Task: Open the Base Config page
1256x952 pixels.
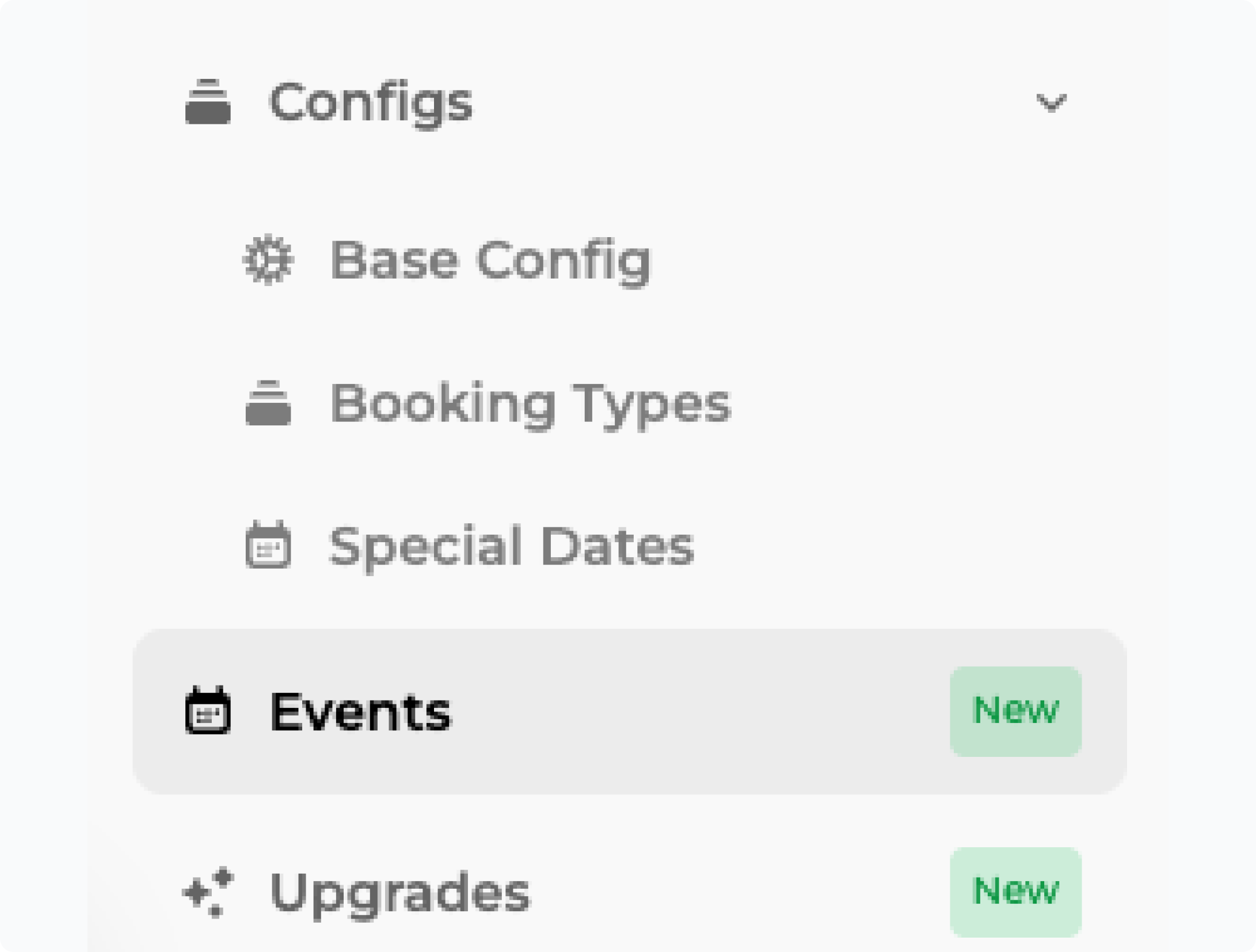Action: pyautogui.click(x=490, y=261)
